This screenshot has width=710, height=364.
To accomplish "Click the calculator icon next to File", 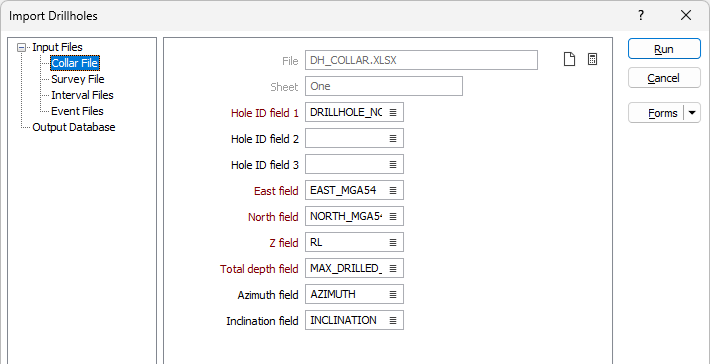I will click(x=592, y=59).
